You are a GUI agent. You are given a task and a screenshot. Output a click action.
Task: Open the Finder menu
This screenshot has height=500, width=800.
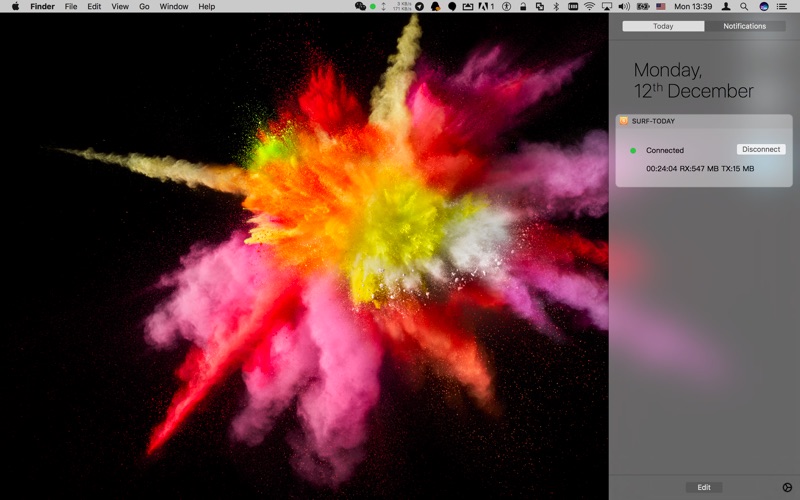[42, 6]
